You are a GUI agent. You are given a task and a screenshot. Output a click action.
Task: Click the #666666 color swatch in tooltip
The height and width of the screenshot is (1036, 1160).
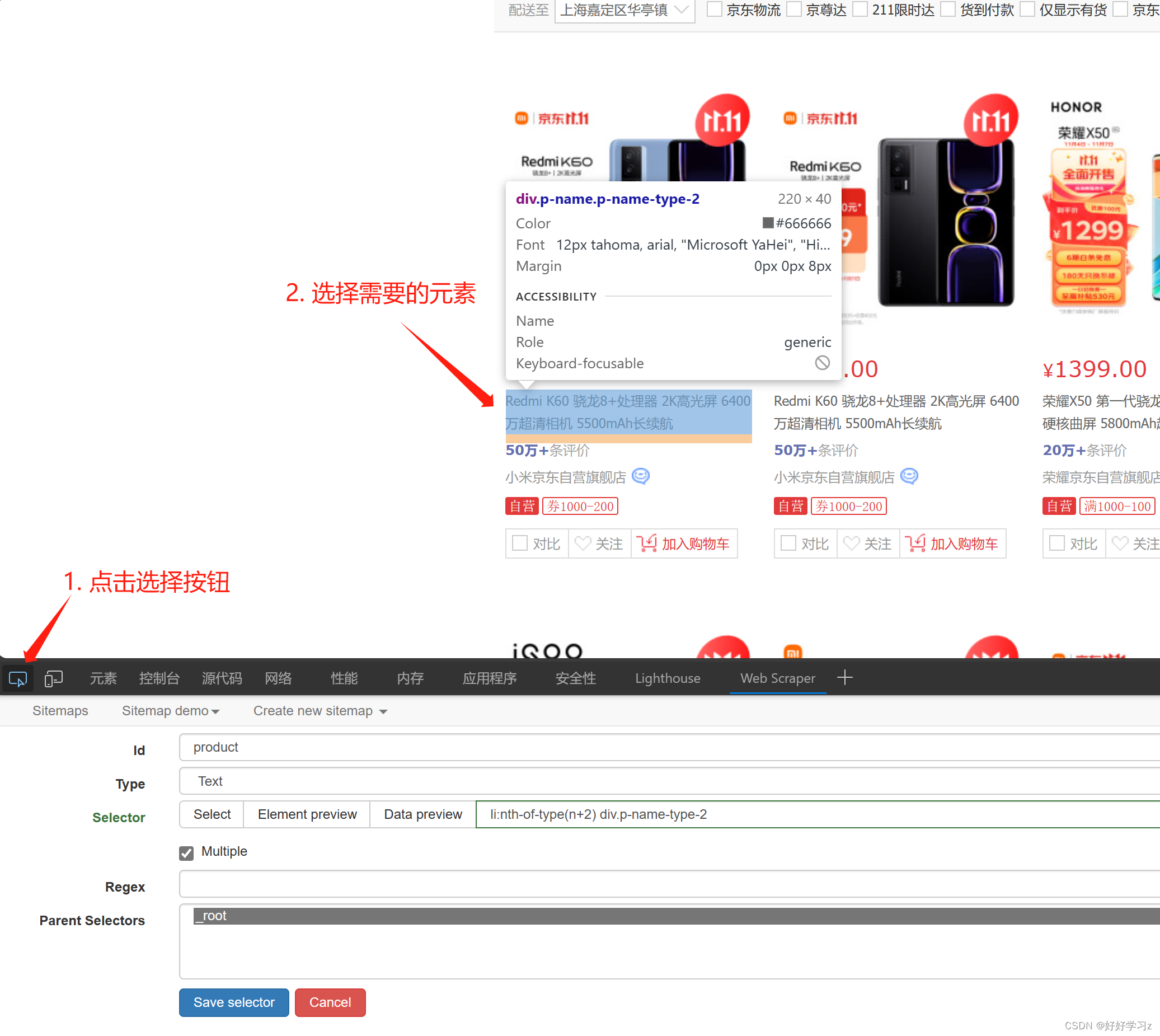(x=768, y=223)
